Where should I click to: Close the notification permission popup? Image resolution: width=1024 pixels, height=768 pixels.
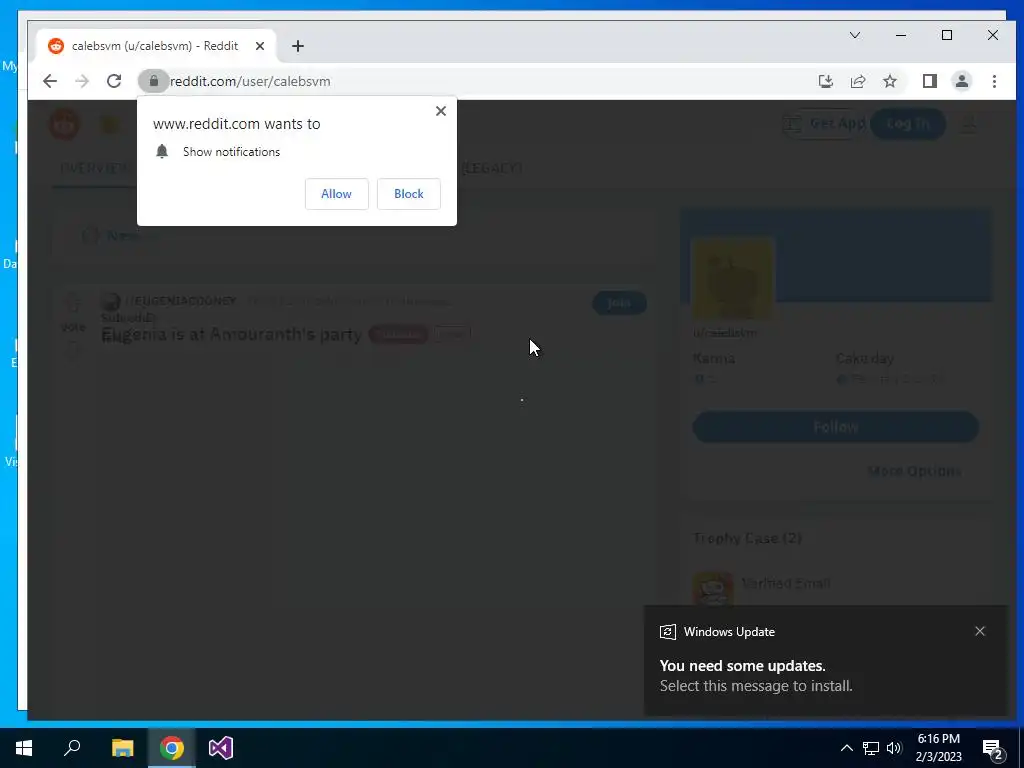point(441,111)
